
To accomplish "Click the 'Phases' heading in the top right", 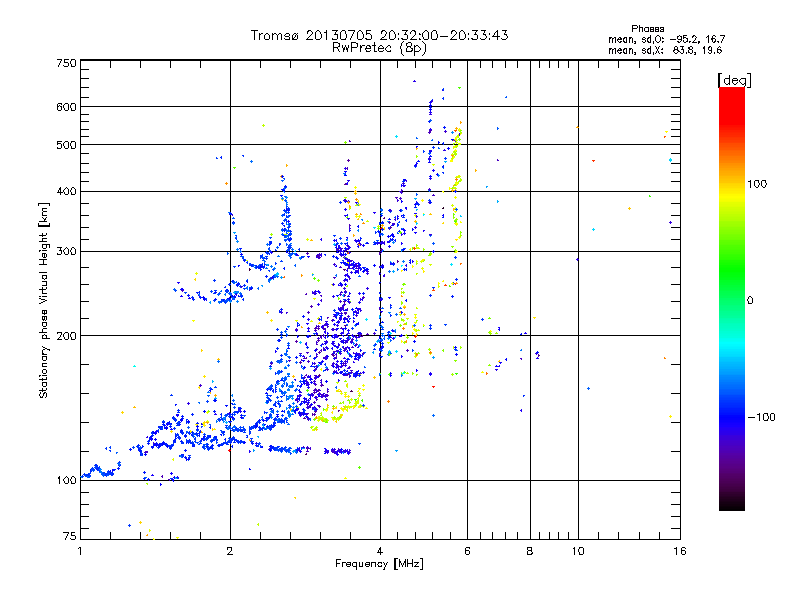I will pyautogui.click(x=647, y=29).
